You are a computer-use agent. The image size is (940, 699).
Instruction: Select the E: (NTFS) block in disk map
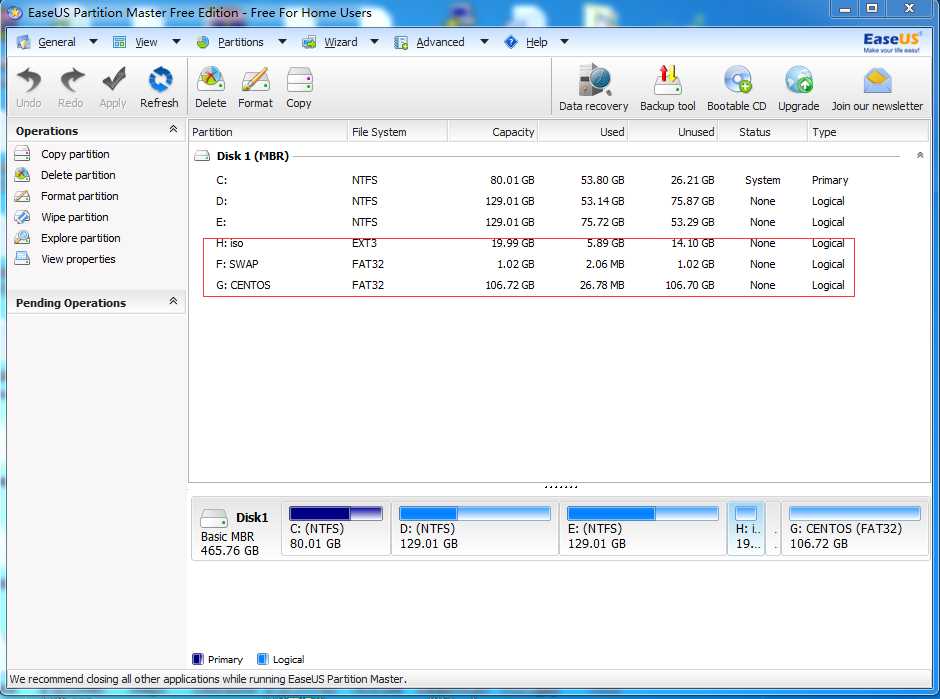[x=643, y=529]
